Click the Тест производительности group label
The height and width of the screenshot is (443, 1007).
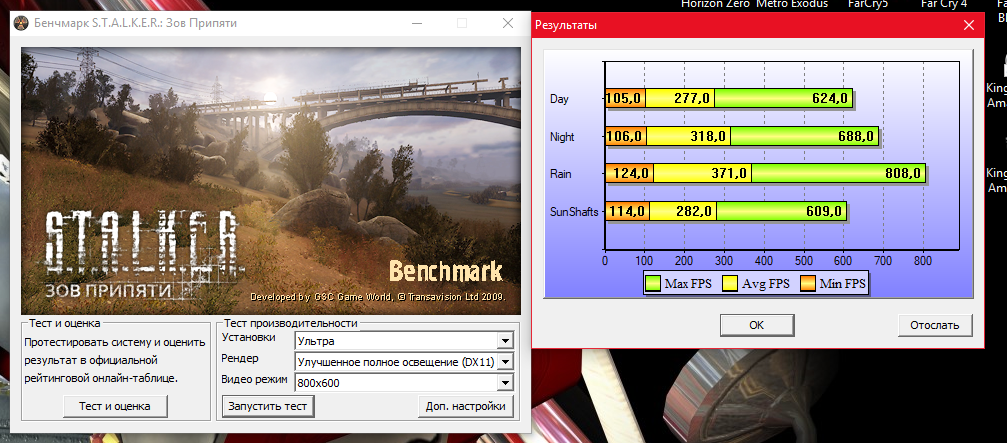pos(290,323)
